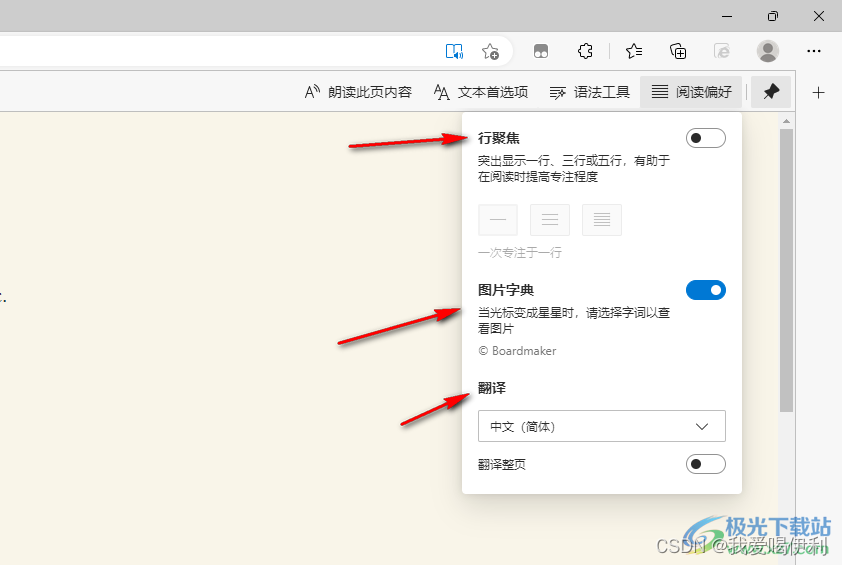Turn on the 翻译整页 translate page toggle
The image size is (842, 565).
click(706, 464)
